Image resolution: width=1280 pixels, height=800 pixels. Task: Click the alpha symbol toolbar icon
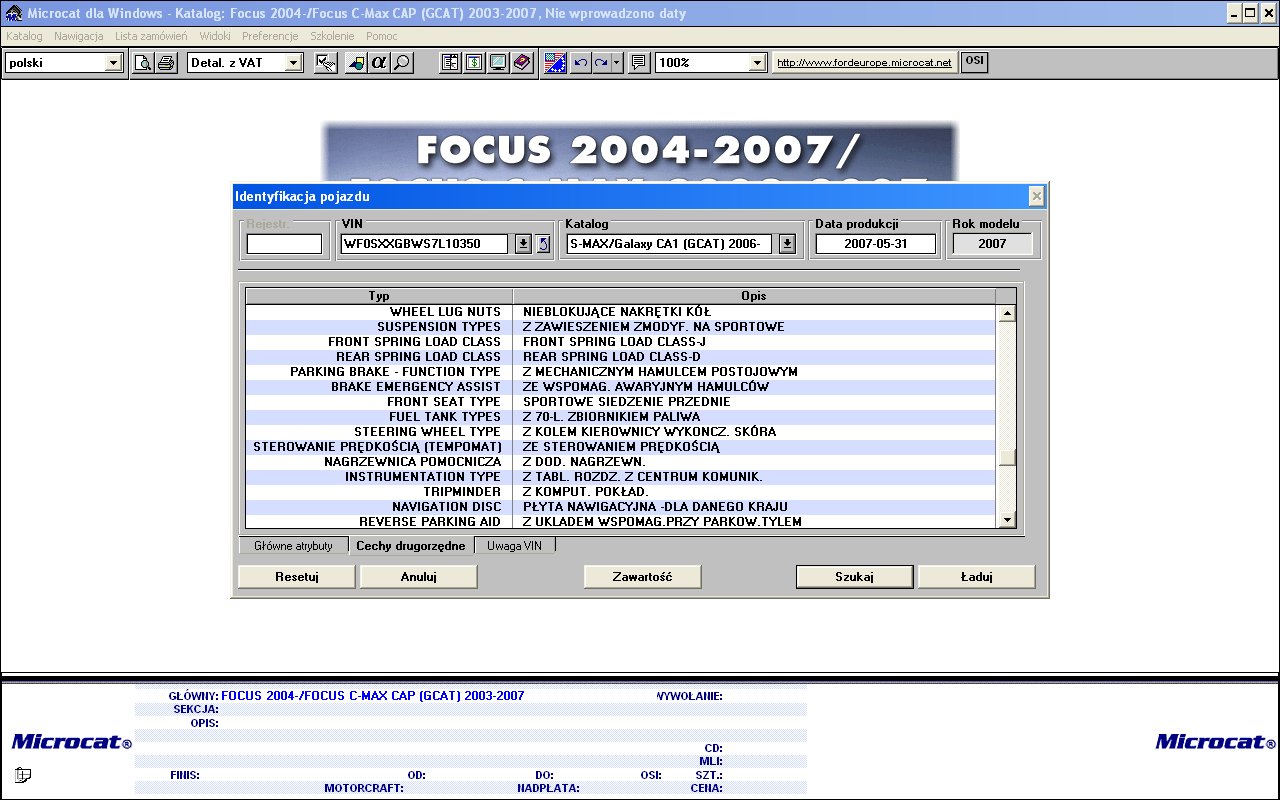click(379, 62)
